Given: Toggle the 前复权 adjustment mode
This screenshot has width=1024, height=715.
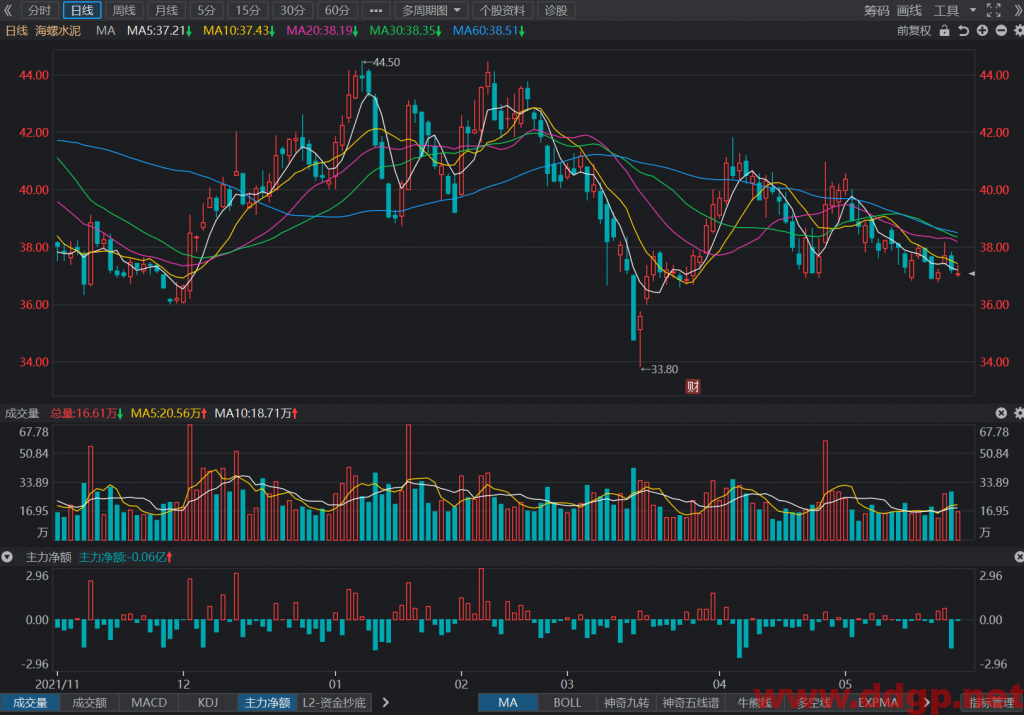Looking at the screenshot, I should click(914, 31).
